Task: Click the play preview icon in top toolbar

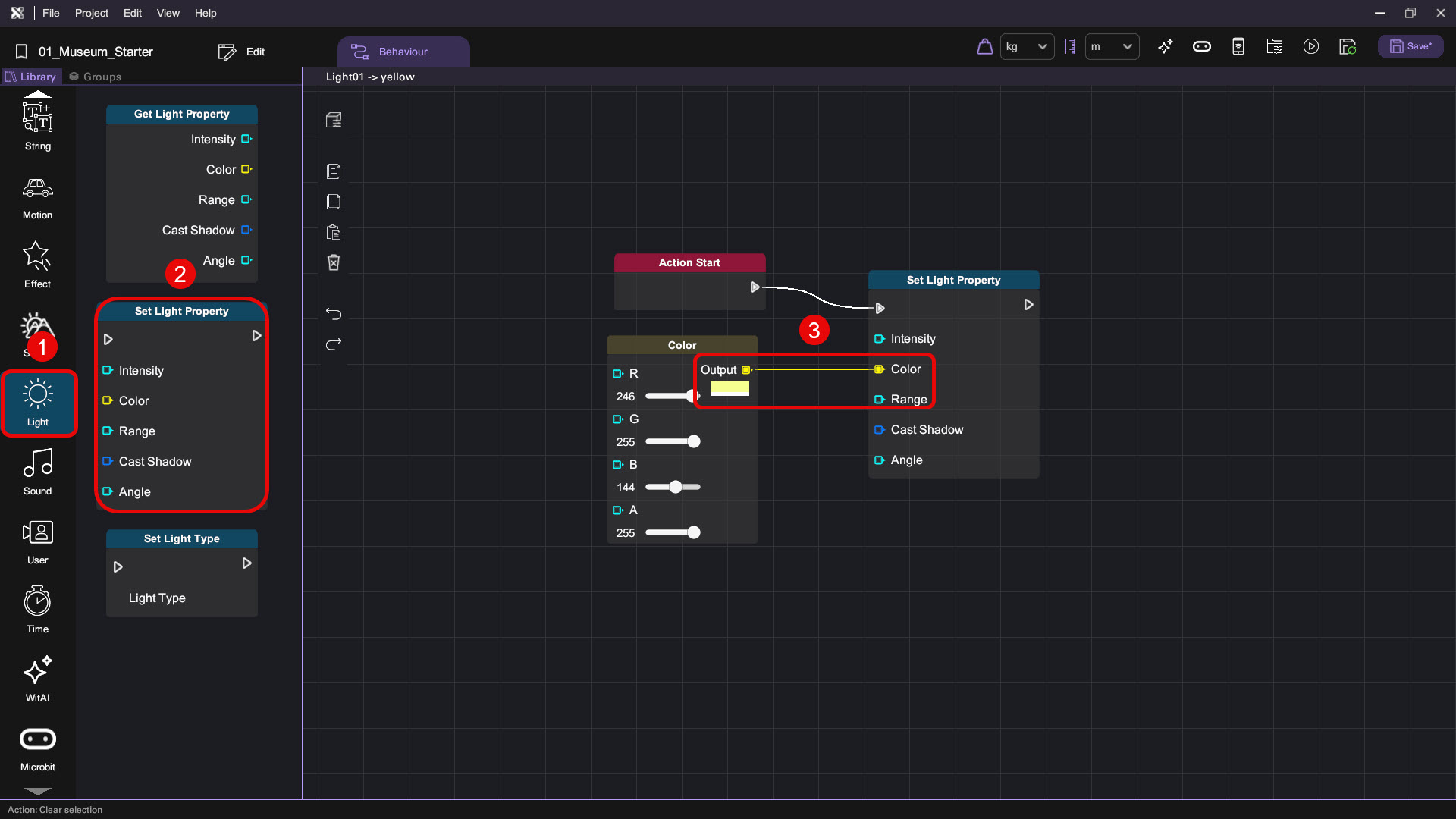Action: tap(1310, 47)
